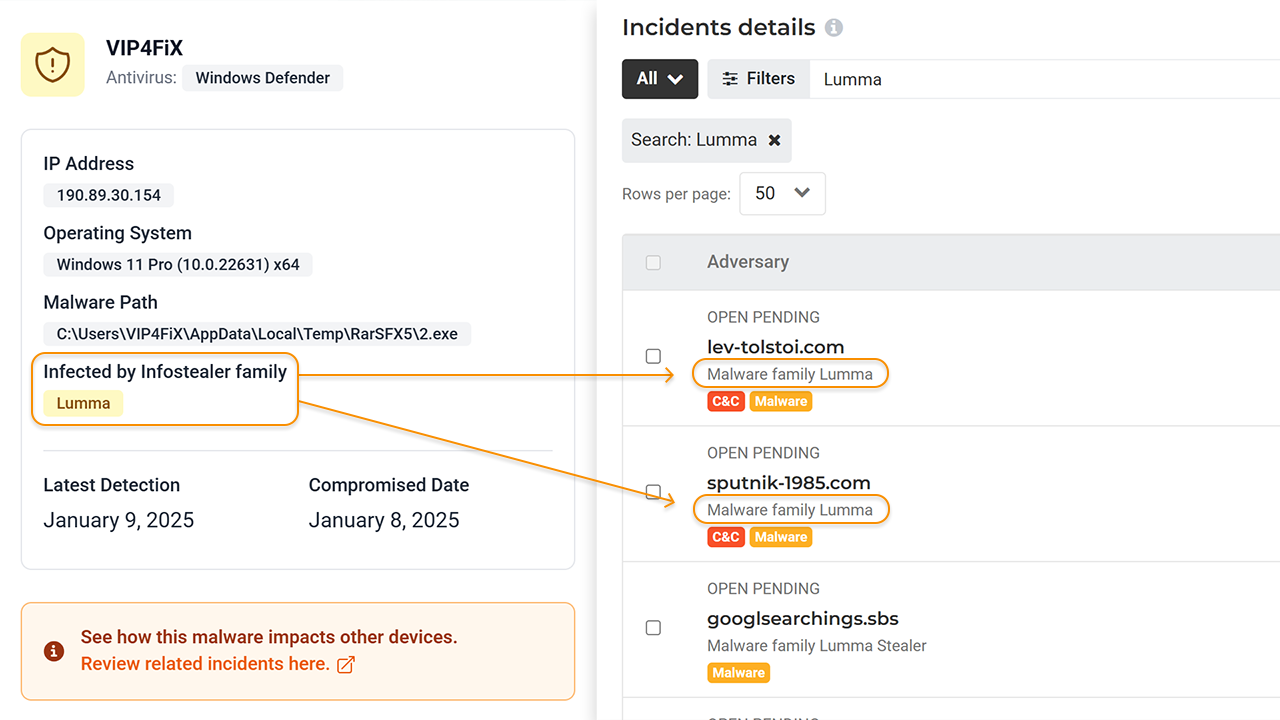
Task: Click the Adversary column header
Action: (x=748, y=262)
